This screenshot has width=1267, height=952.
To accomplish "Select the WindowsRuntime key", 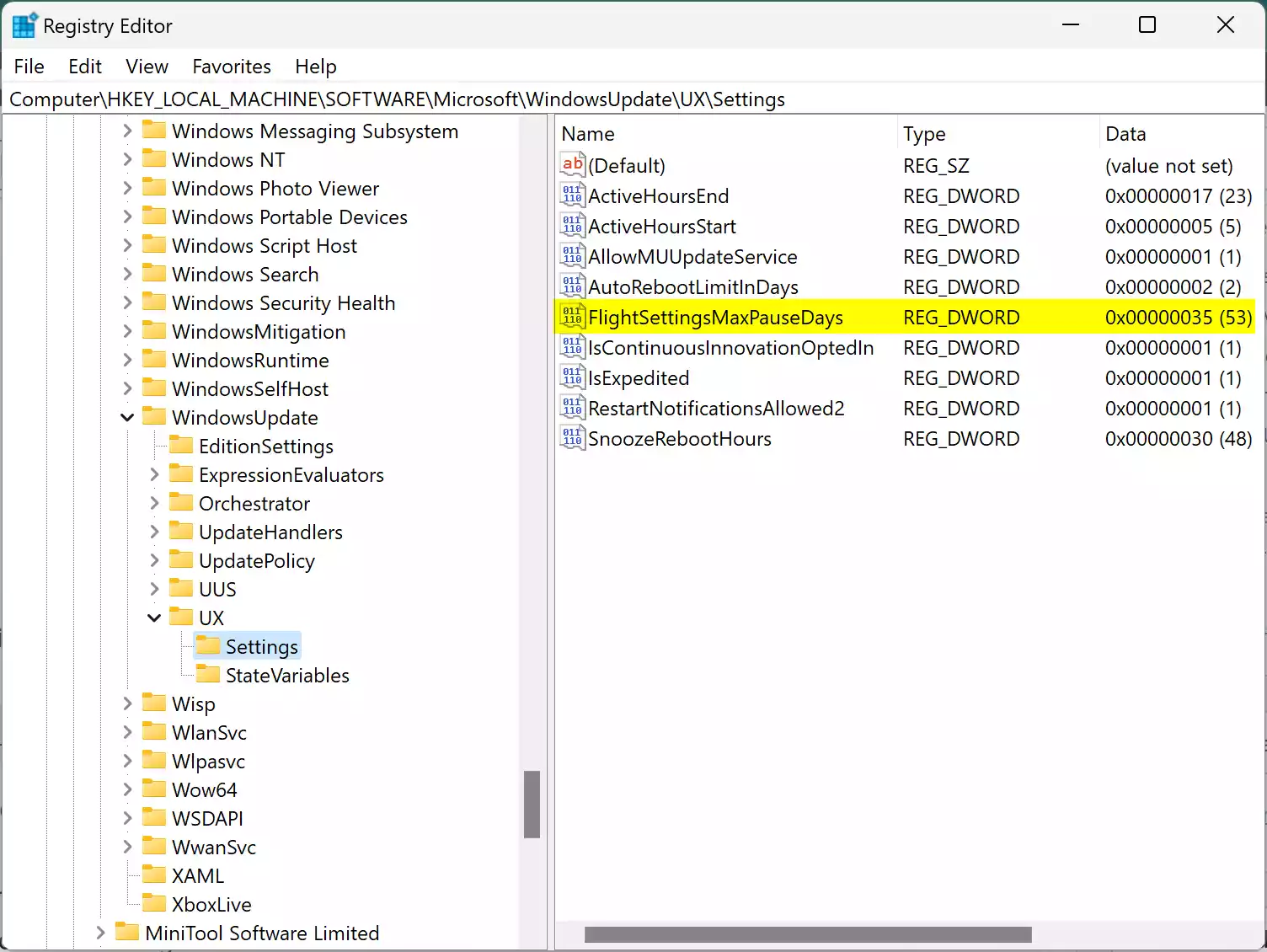I will pos(250,360).
